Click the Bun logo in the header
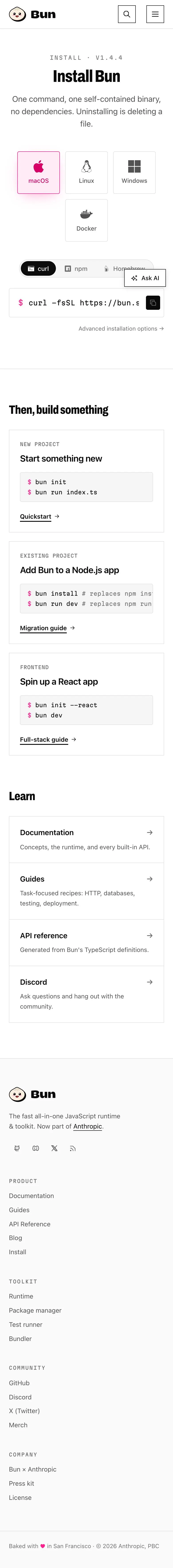This screenshot has width=173, height=1568. [32, 14]
